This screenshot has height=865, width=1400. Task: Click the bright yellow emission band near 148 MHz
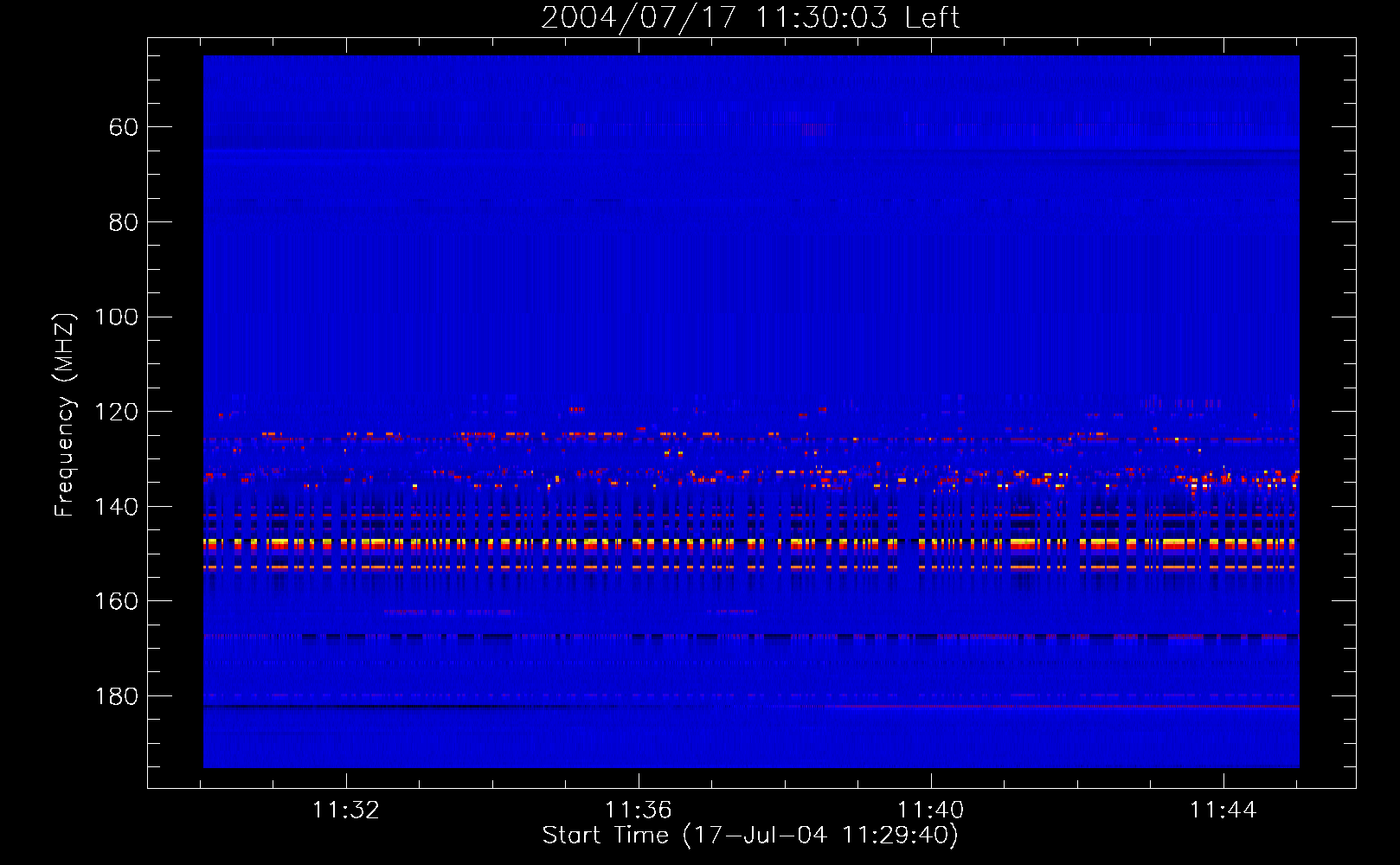(x=751, y=544)
